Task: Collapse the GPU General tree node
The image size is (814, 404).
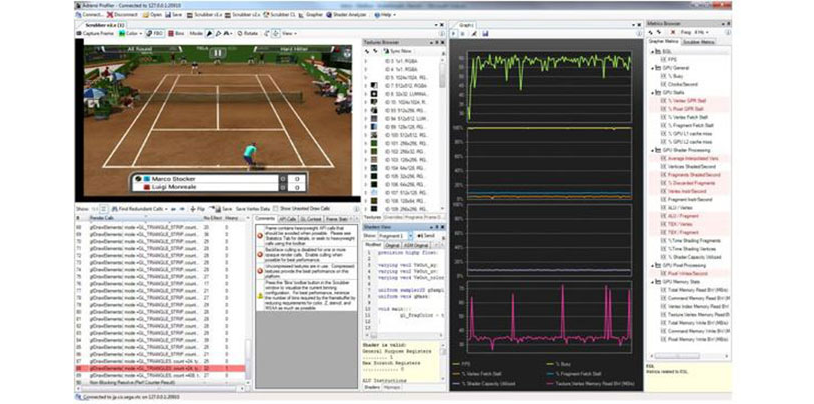Action: 652,68
